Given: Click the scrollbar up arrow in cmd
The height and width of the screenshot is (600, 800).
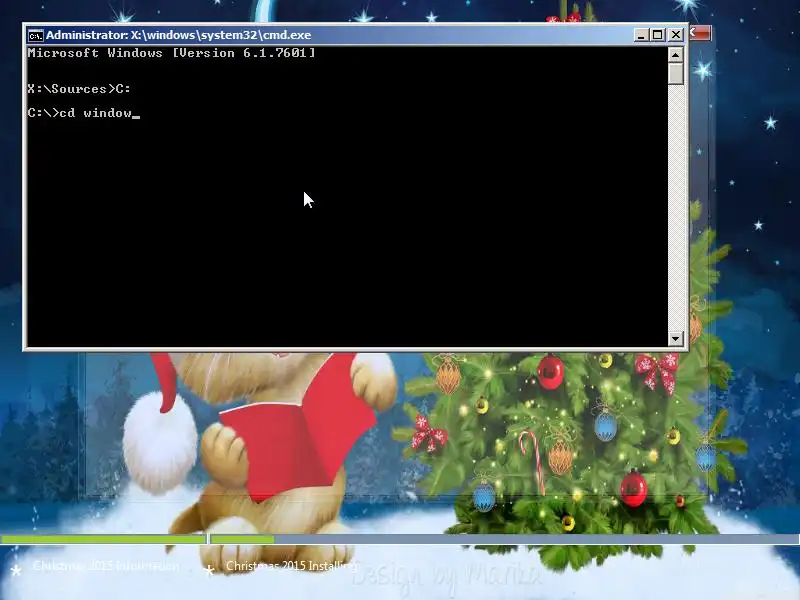Looking at the screenshot, I should point(676,55).
